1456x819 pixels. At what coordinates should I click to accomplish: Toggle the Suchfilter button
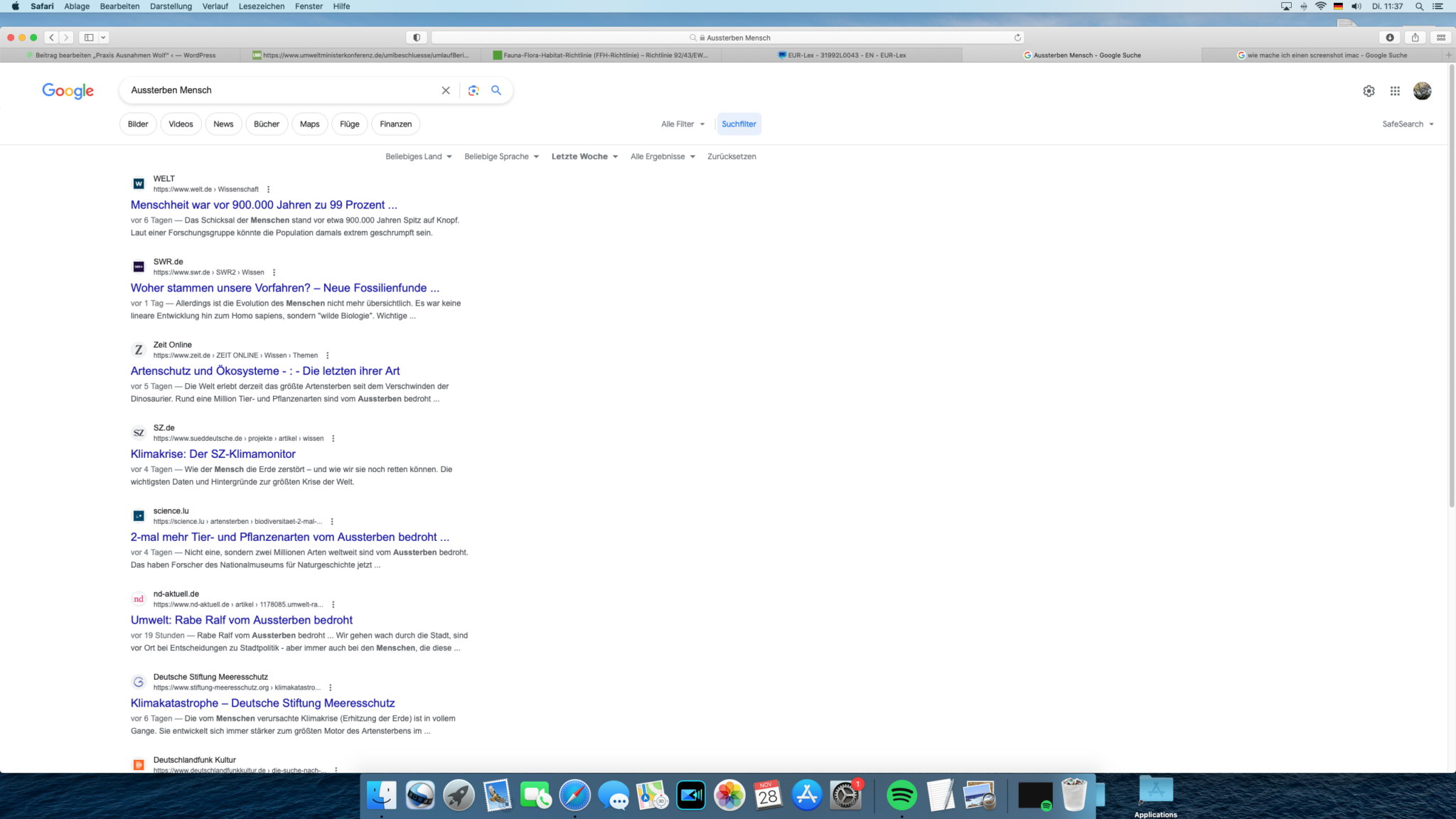coord(739,124)
